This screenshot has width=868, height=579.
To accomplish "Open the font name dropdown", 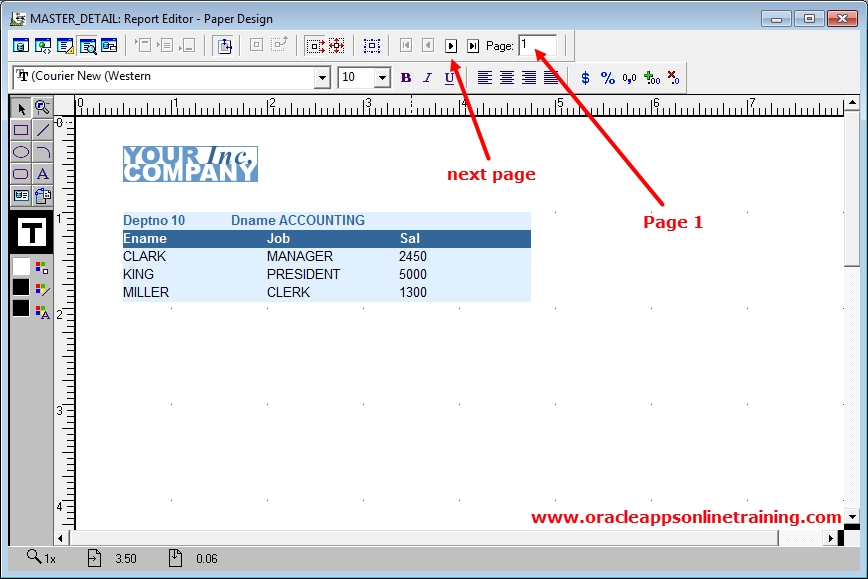I will [322, 77].
